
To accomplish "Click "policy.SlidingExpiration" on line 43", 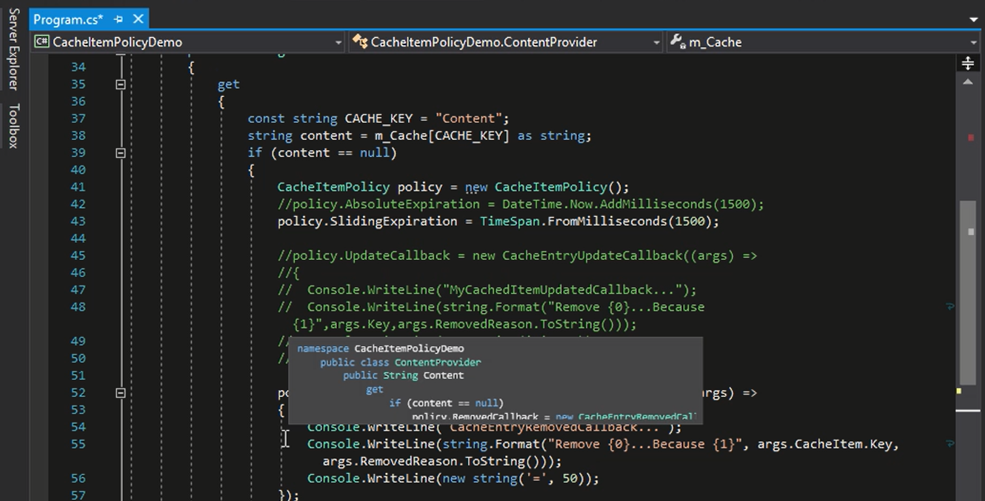I will 367,222.
